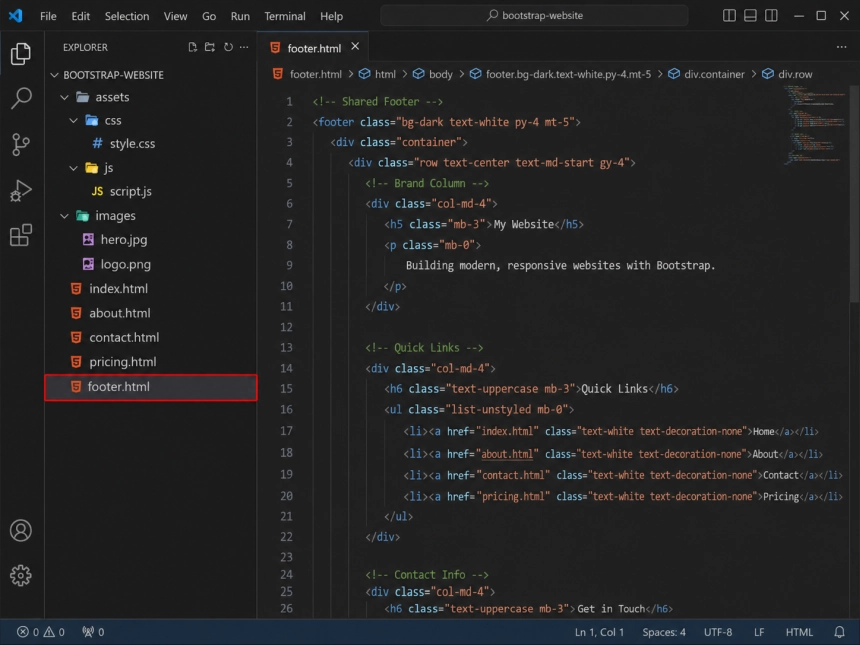This screenshot has width=860, height=645.
Task: Open the Help menu
Action: click(x=331, y=16)
